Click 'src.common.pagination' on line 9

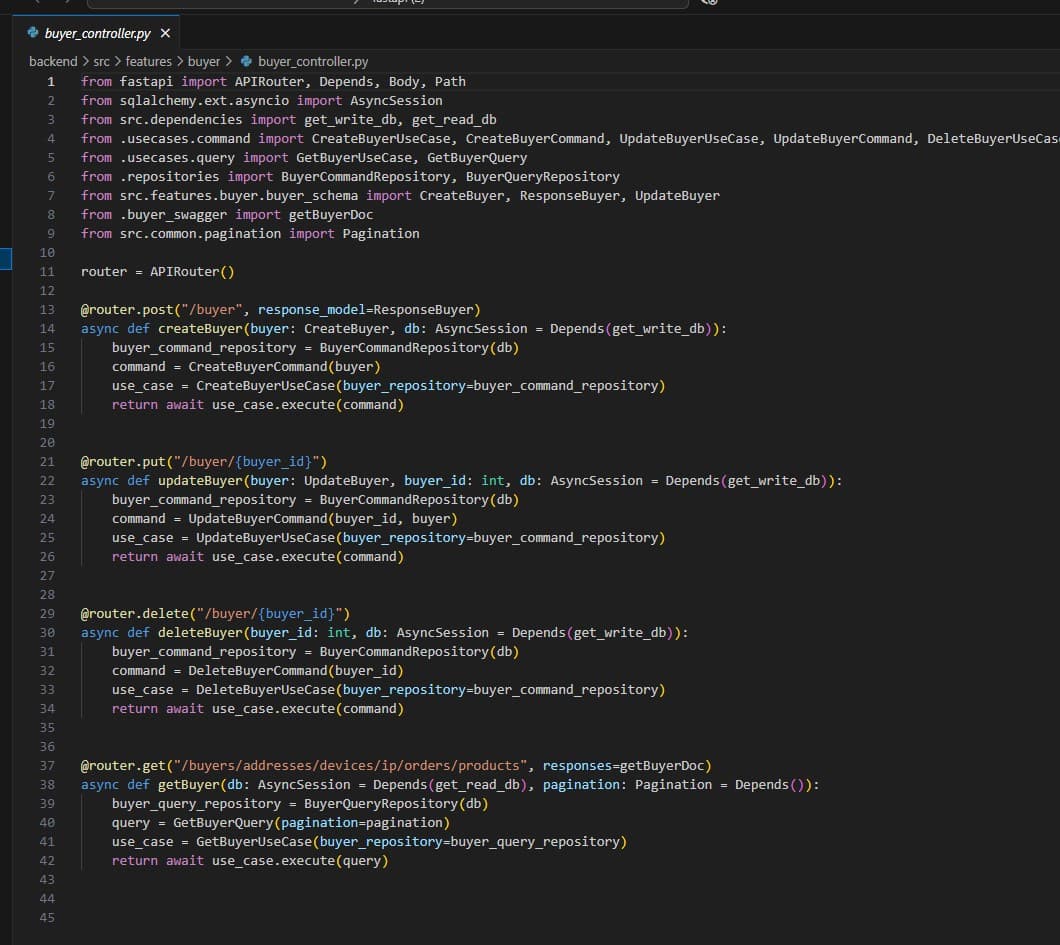200,233
